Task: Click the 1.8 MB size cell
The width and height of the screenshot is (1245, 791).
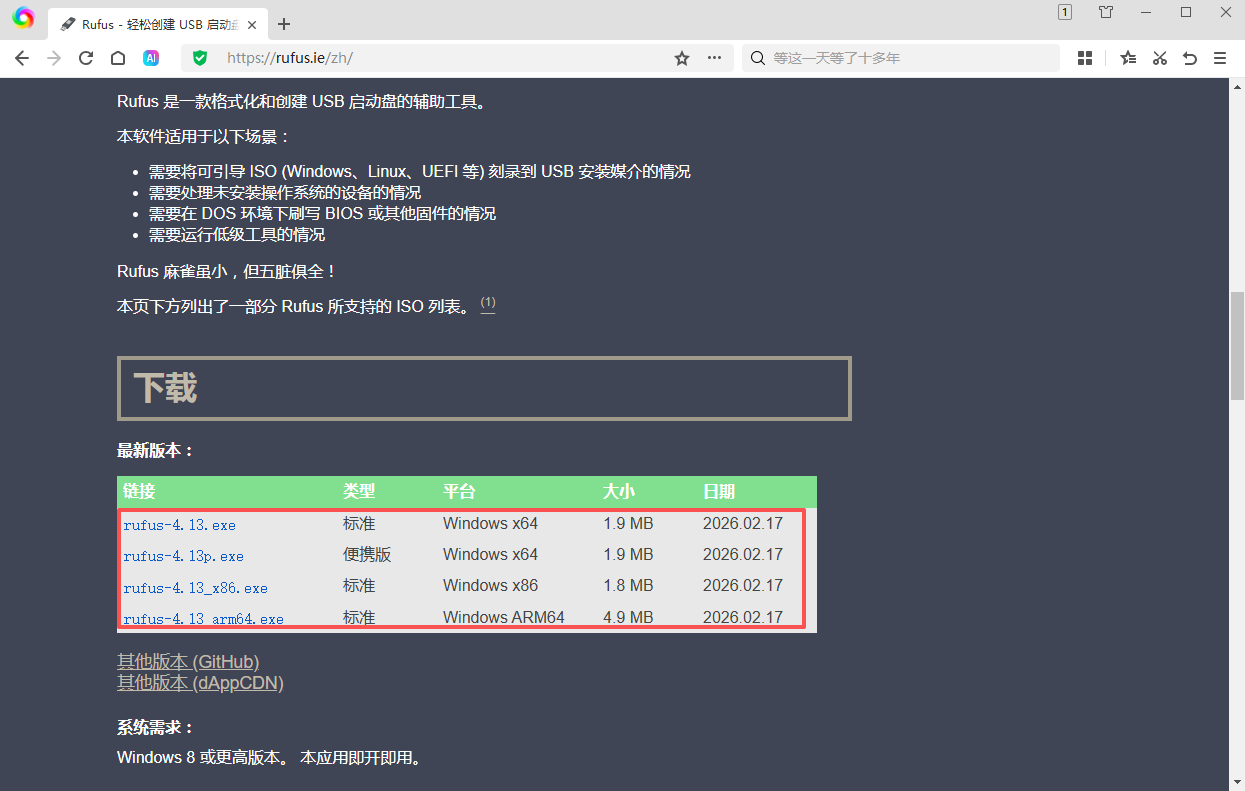Action: (x=628, y=585)
